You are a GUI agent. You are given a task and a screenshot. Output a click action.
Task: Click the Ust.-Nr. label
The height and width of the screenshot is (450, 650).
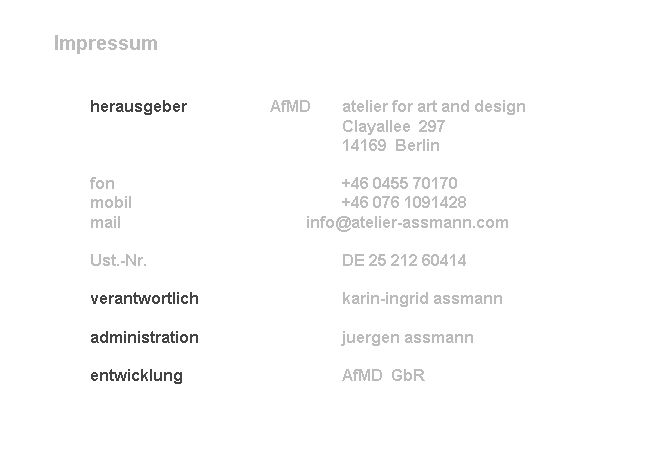tap(118, 261)
